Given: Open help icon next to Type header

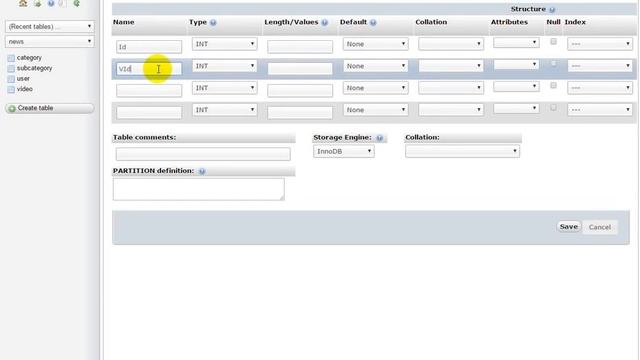Looking at the screenshot, I should pos(213,22).
